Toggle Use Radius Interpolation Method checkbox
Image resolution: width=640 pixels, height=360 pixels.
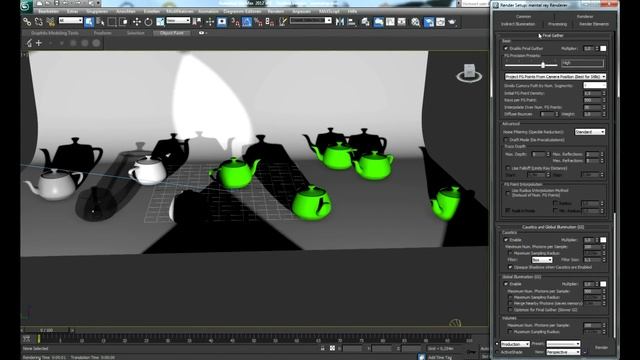(508, 193)
